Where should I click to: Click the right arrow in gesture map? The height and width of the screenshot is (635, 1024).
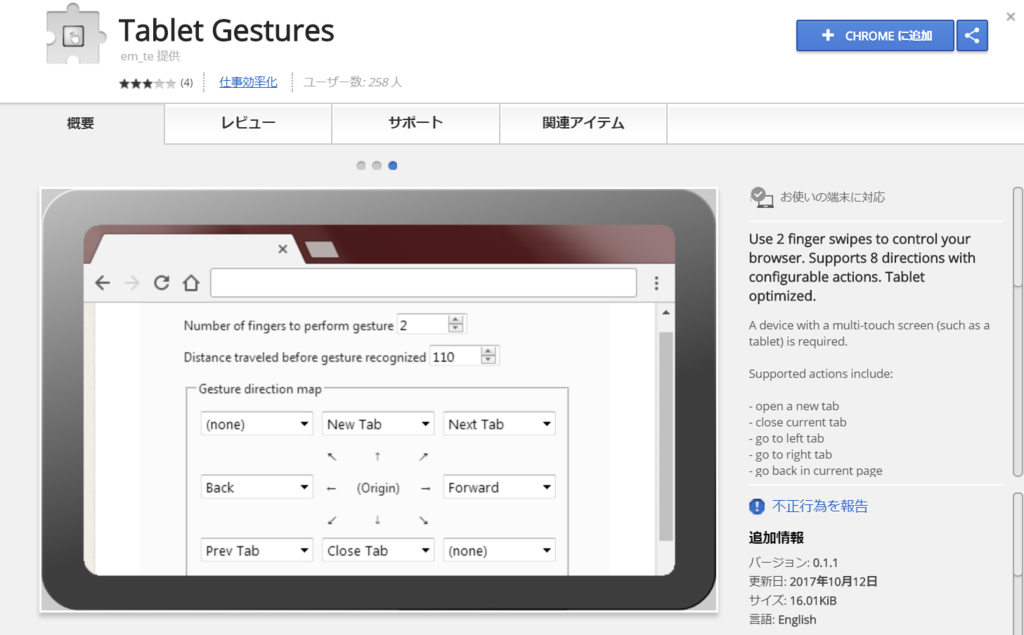pos(425,488)
